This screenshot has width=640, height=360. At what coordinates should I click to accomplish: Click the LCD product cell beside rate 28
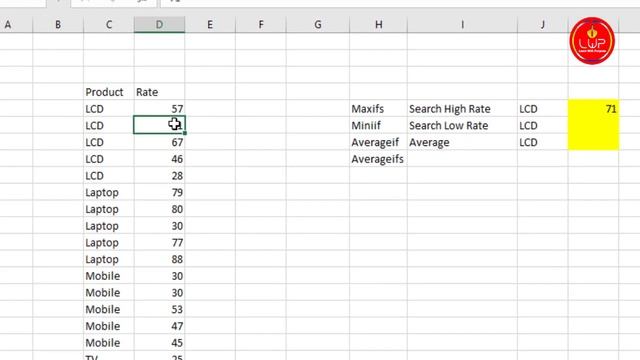[109, 176]
